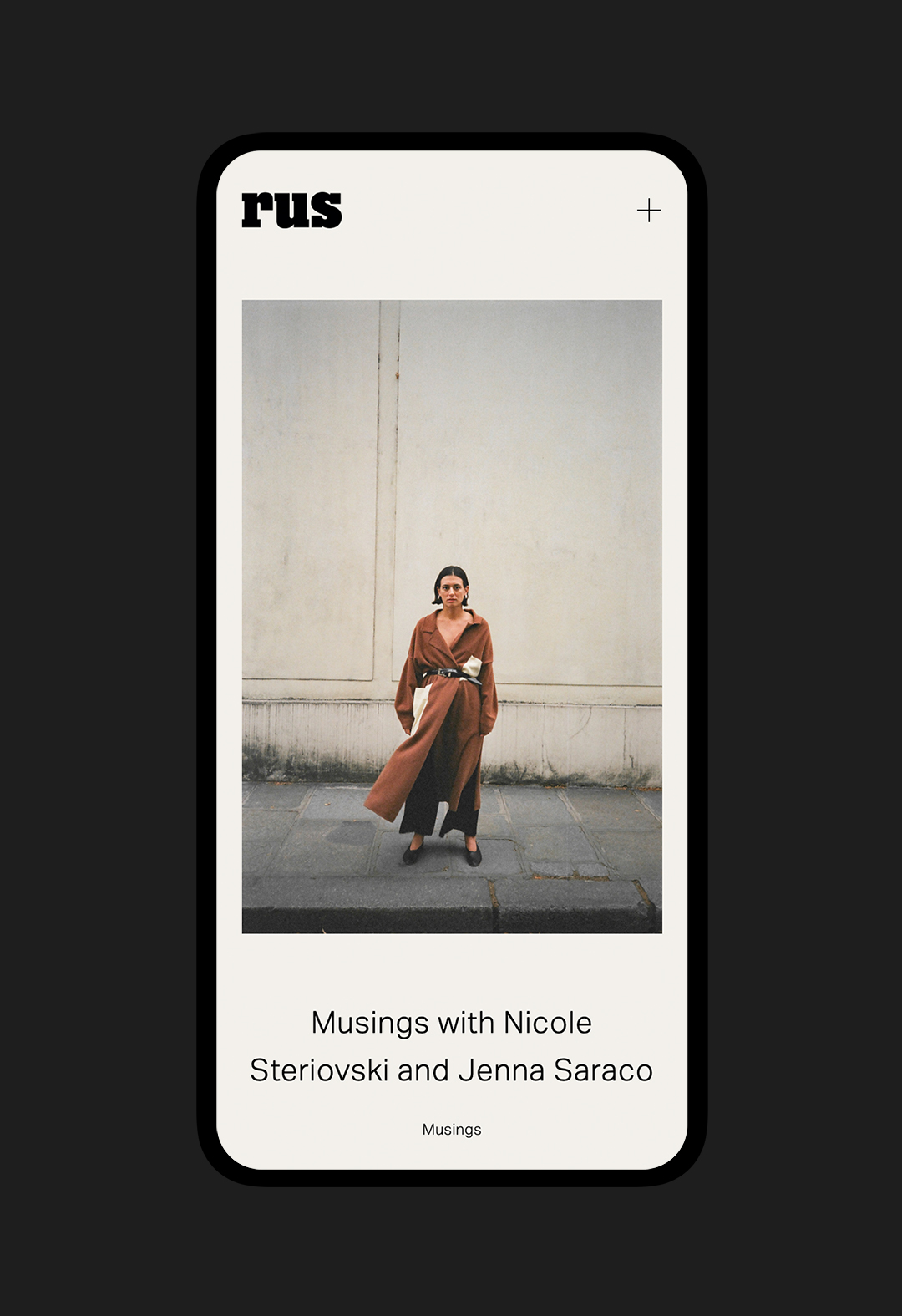Select the Musings category label

point(452,1130)
